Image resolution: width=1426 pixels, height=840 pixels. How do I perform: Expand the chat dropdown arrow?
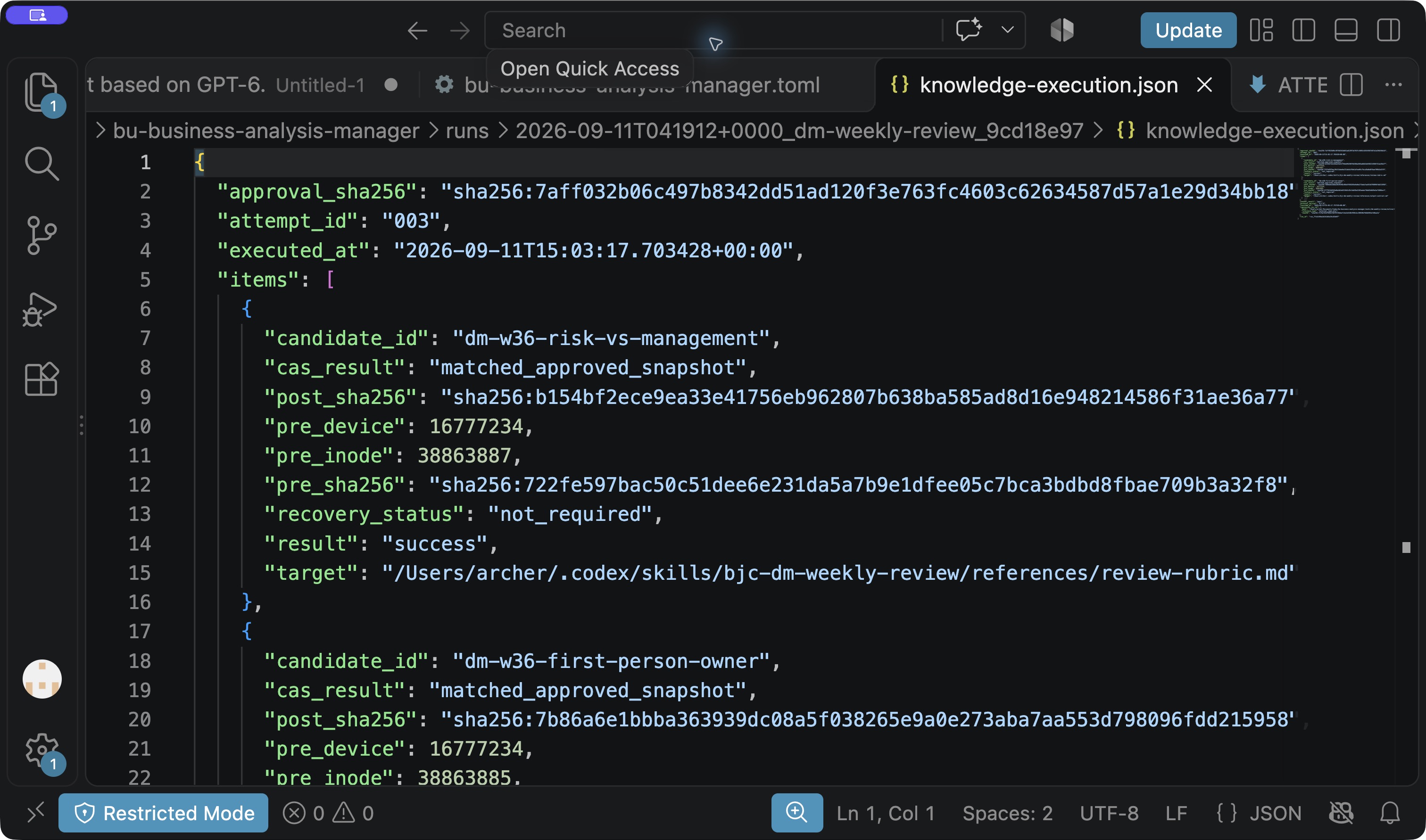point(1007,29)
